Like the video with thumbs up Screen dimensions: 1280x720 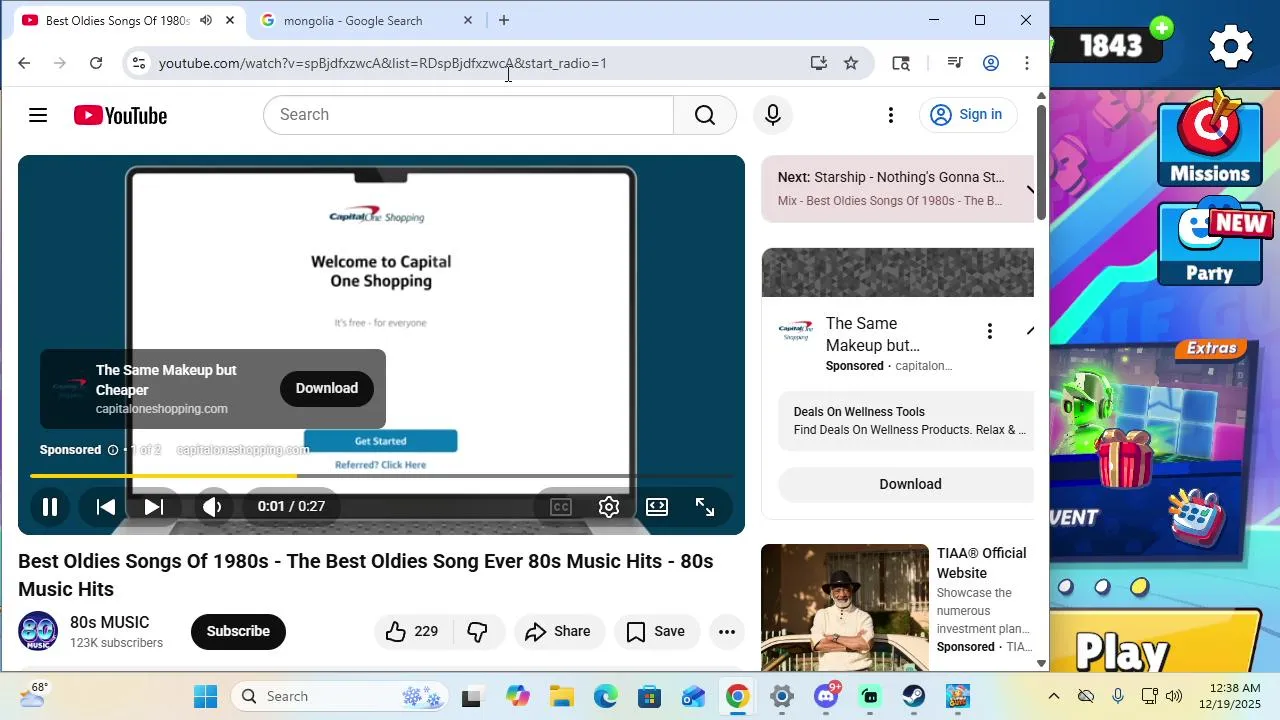[413, 631]
